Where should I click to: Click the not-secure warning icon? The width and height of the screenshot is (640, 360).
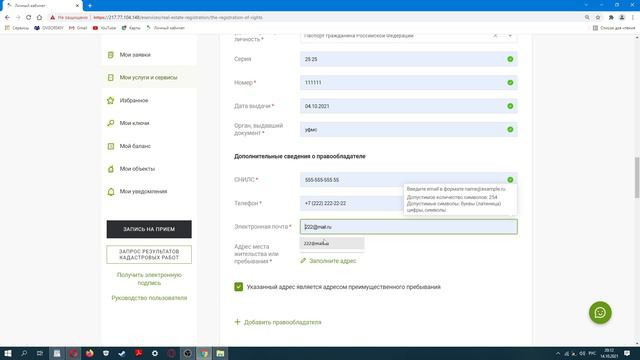click(52, 18)
